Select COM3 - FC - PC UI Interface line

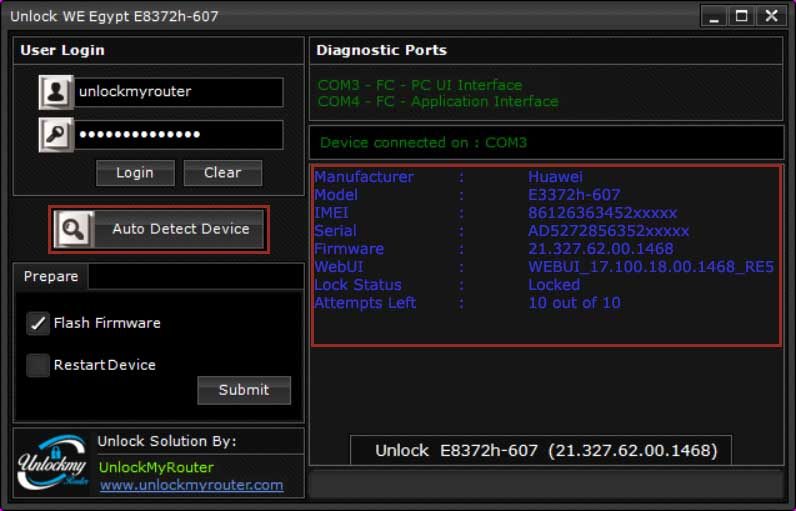point(420,85)
